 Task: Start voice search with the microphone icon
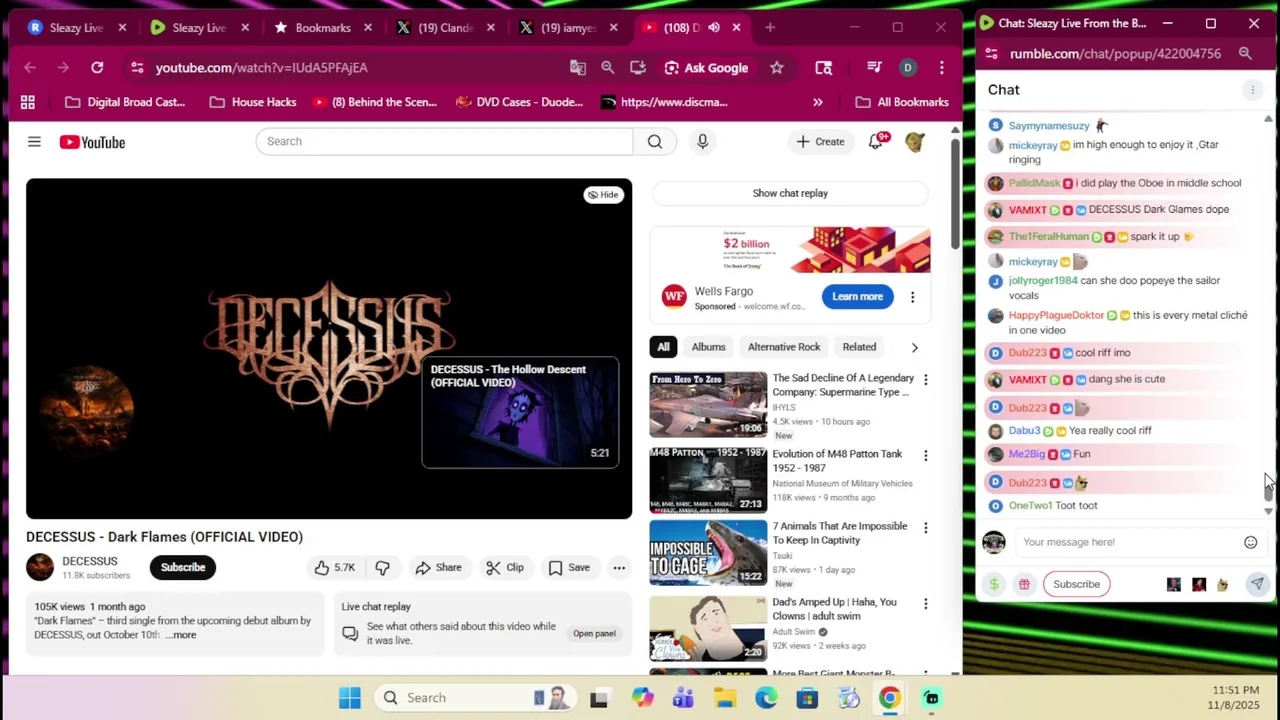702,141
